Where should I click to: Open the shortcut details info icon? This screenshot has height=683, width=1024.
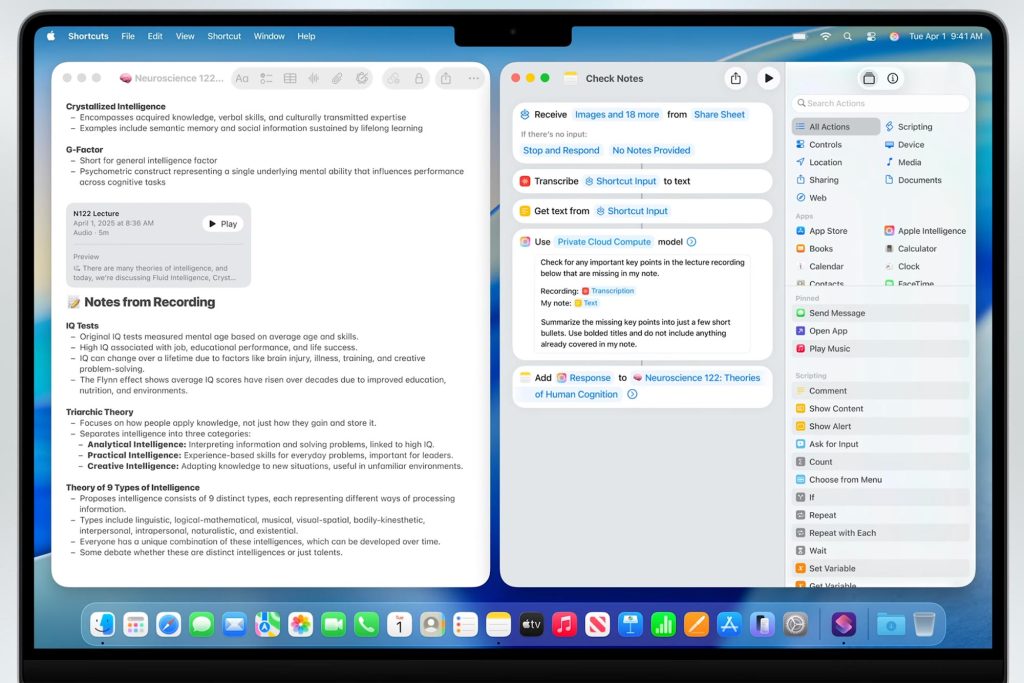coord(893,78)
